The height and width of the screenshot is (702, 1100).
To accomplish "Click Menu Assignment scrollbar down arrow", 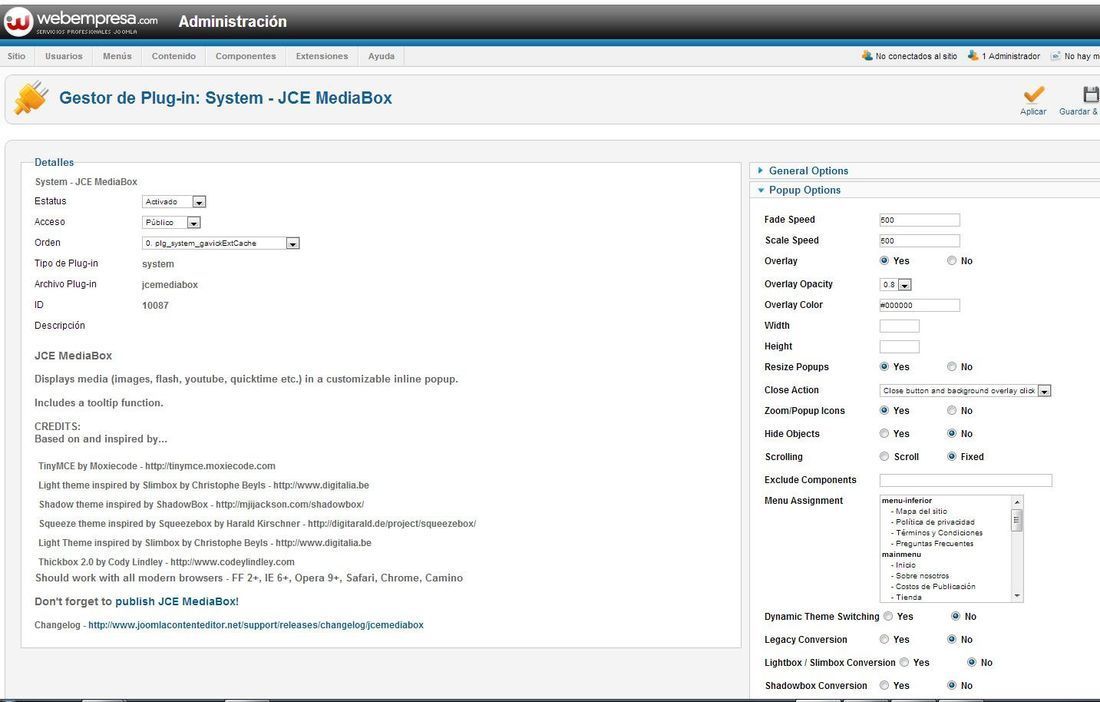I will [1017, 596].
